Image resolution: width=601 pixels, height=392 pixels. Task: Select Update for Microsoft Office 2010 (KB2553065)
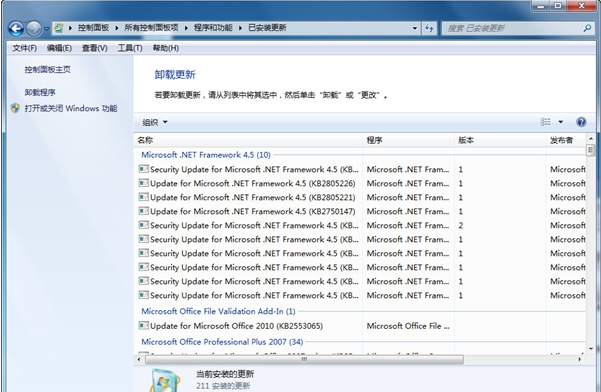pyautogui.click(x=236, y=326)
